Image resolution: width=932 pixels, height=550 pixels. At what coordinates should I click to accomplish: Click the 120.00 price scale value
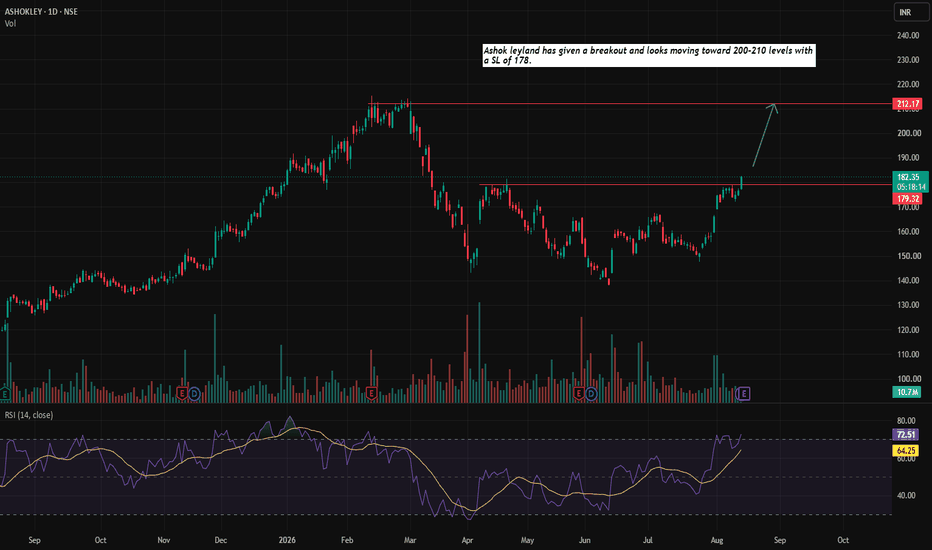[908, 330]
